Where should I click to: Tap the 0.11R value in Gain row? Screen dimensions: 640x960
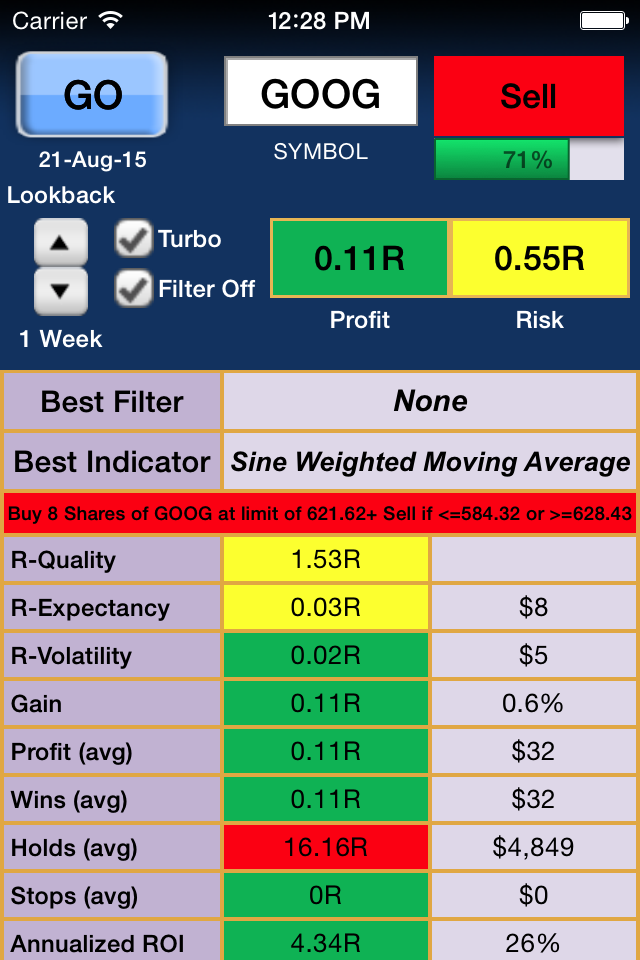(x=326, y=703)
